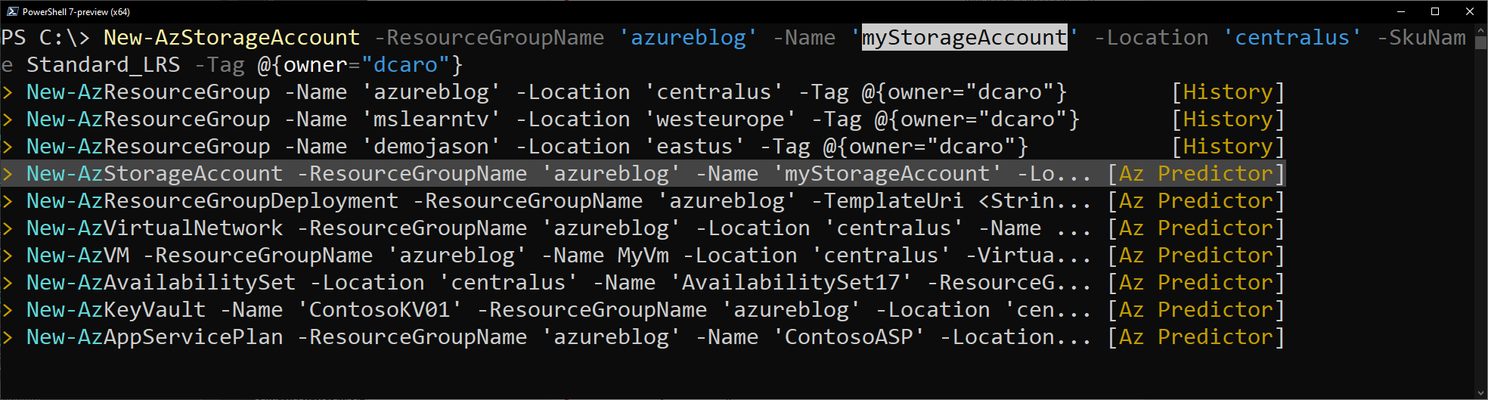Pick the 'demojason' eastus history entry
Viewport: 1488px width, 400px height.
point(643,147)
